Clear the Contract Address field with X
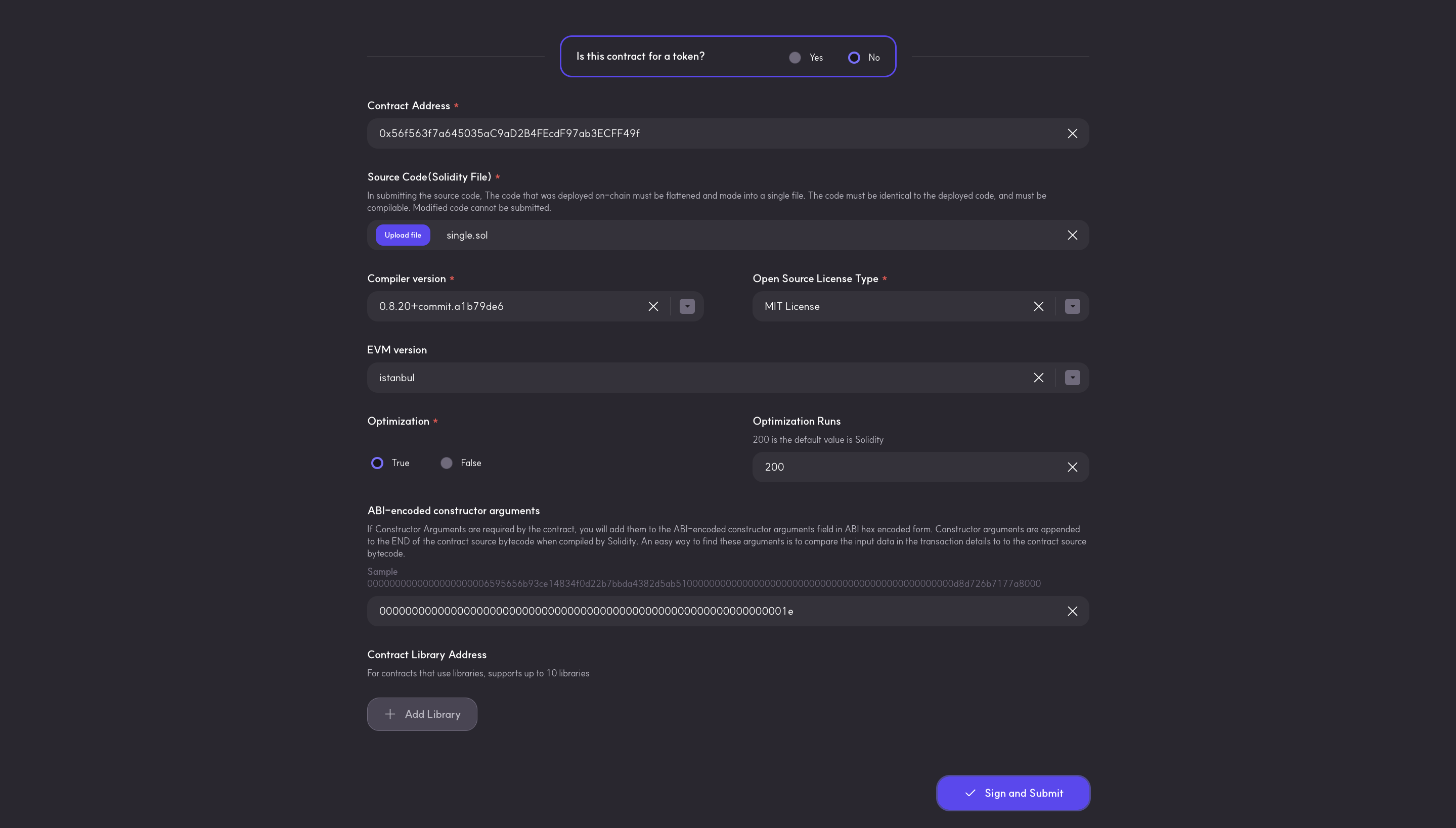The height and width of the screenshot is (828, 1456). click(x=1072, y=133)
